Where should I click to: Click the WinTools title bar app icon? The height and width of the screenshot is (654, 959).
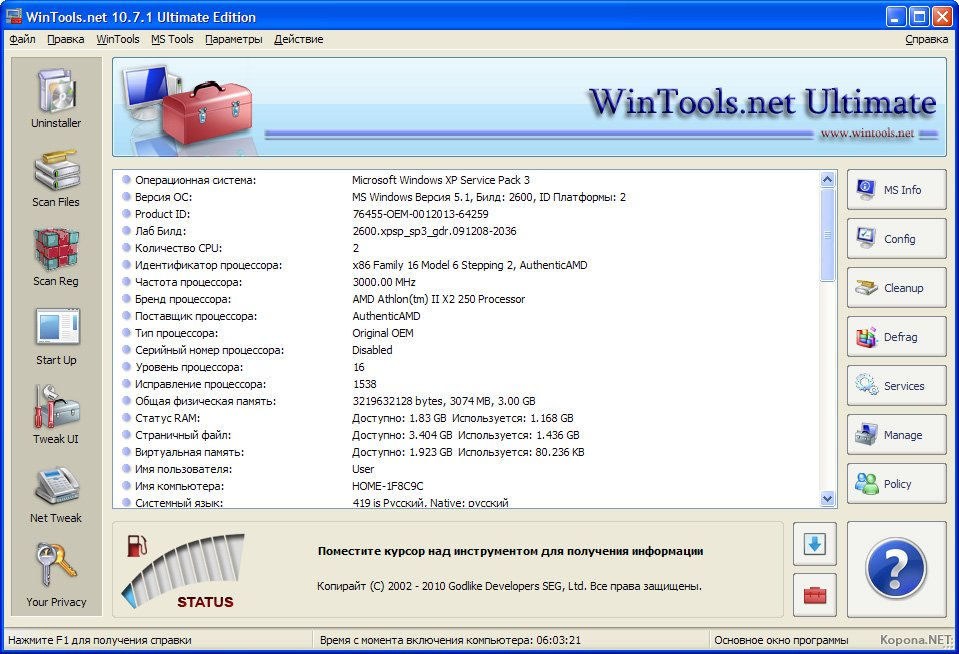point(13,17)
